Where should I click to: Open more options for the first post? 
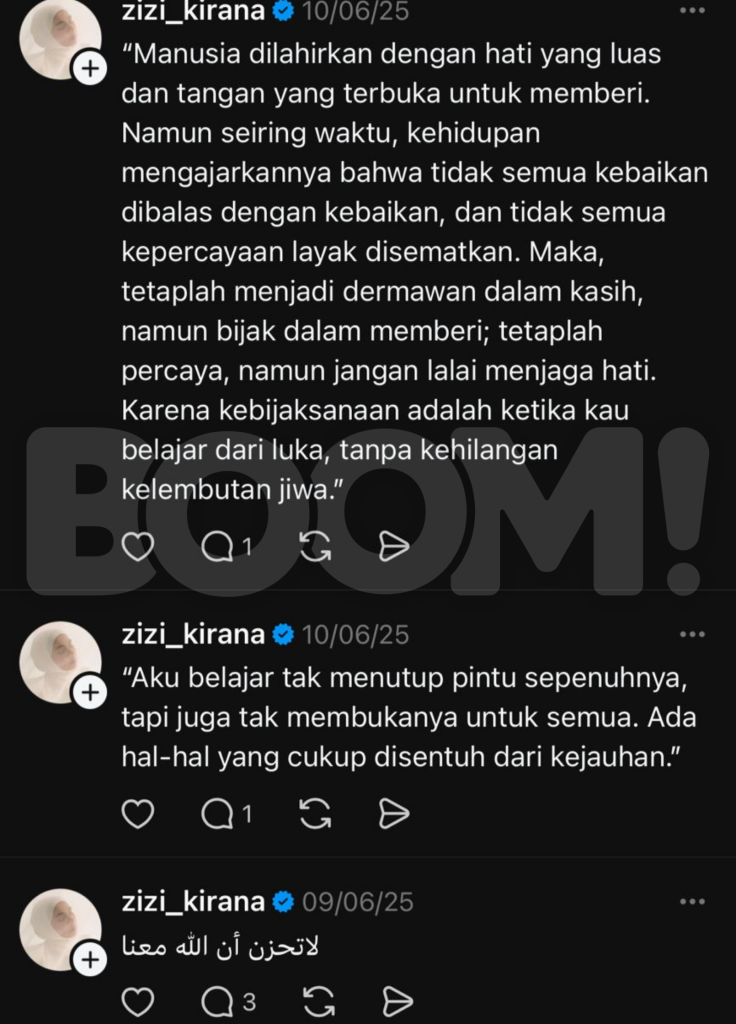(x=692, y=10)
